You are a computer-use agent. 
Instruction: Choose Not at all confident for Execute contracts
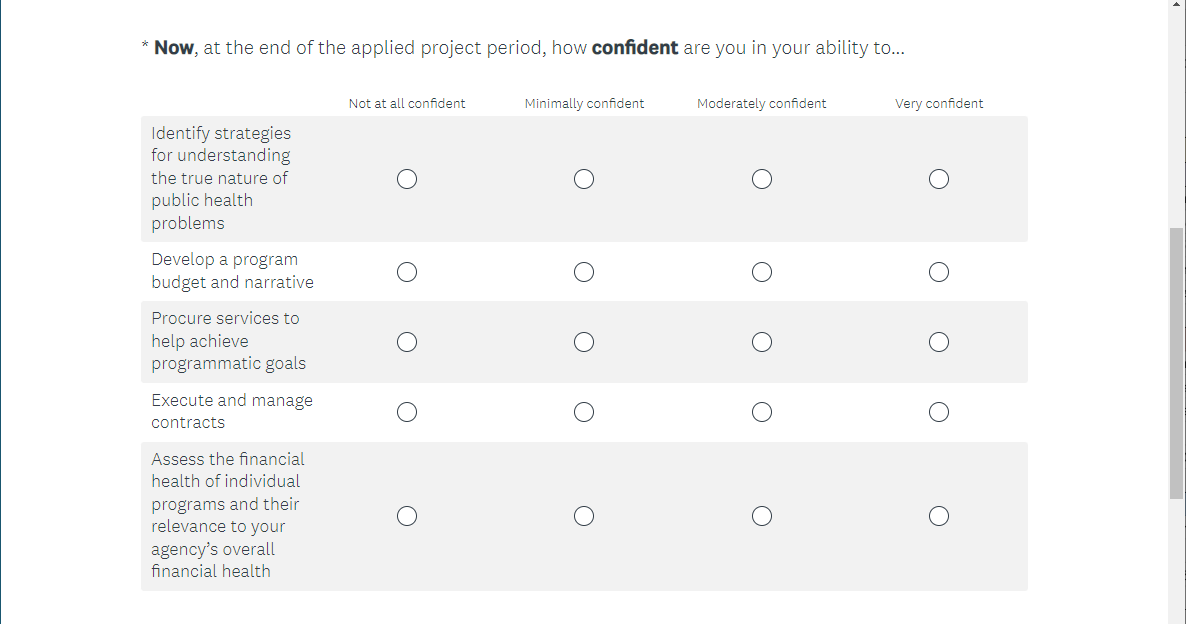coord(407,412)
